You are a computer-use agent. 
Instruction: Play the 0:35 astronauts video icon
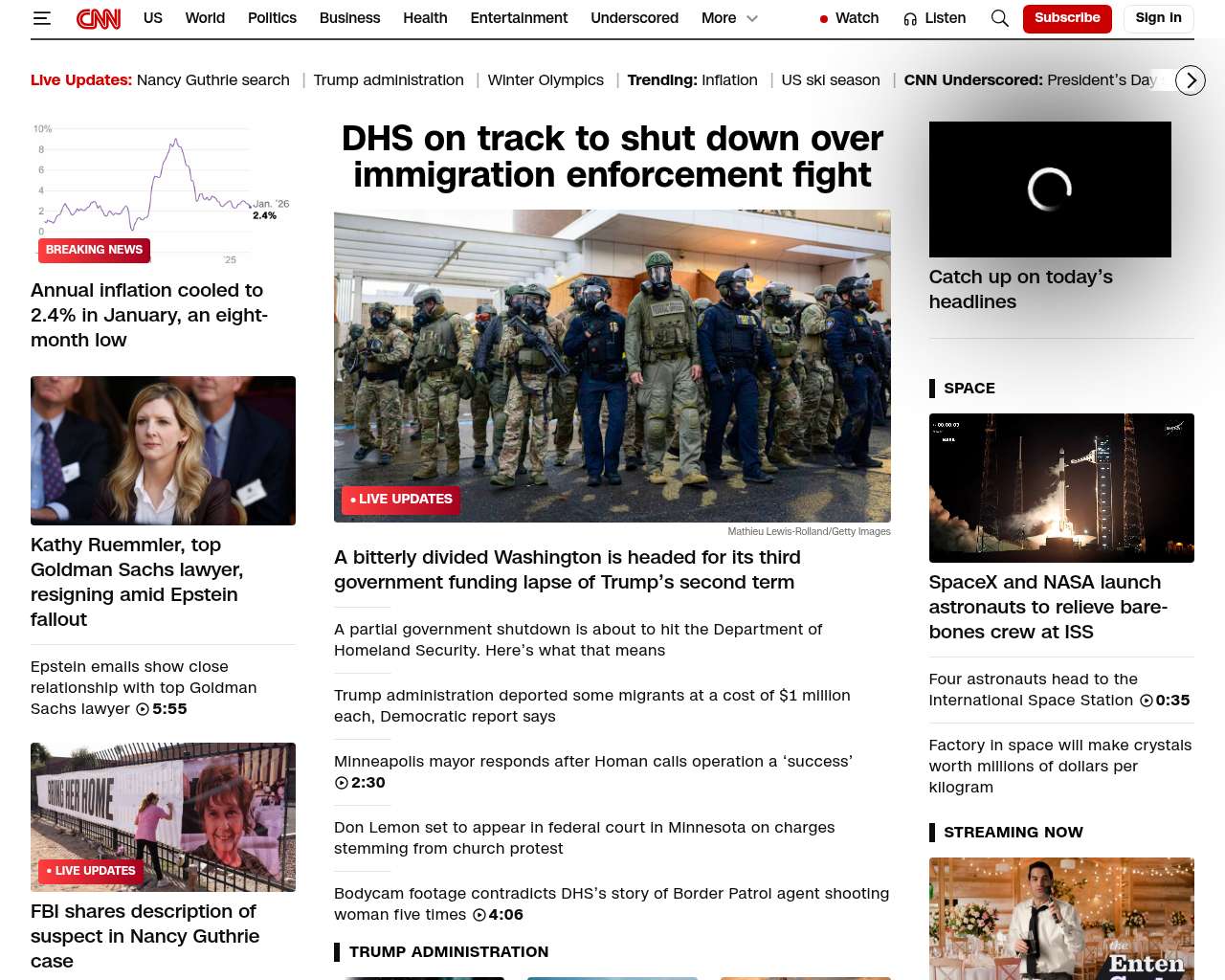click(1147, 701)
